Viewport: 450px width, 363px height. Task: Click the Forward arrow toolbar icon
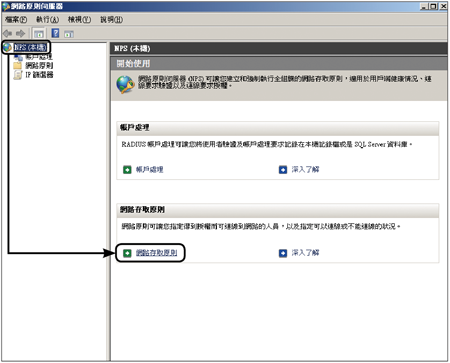21,34
